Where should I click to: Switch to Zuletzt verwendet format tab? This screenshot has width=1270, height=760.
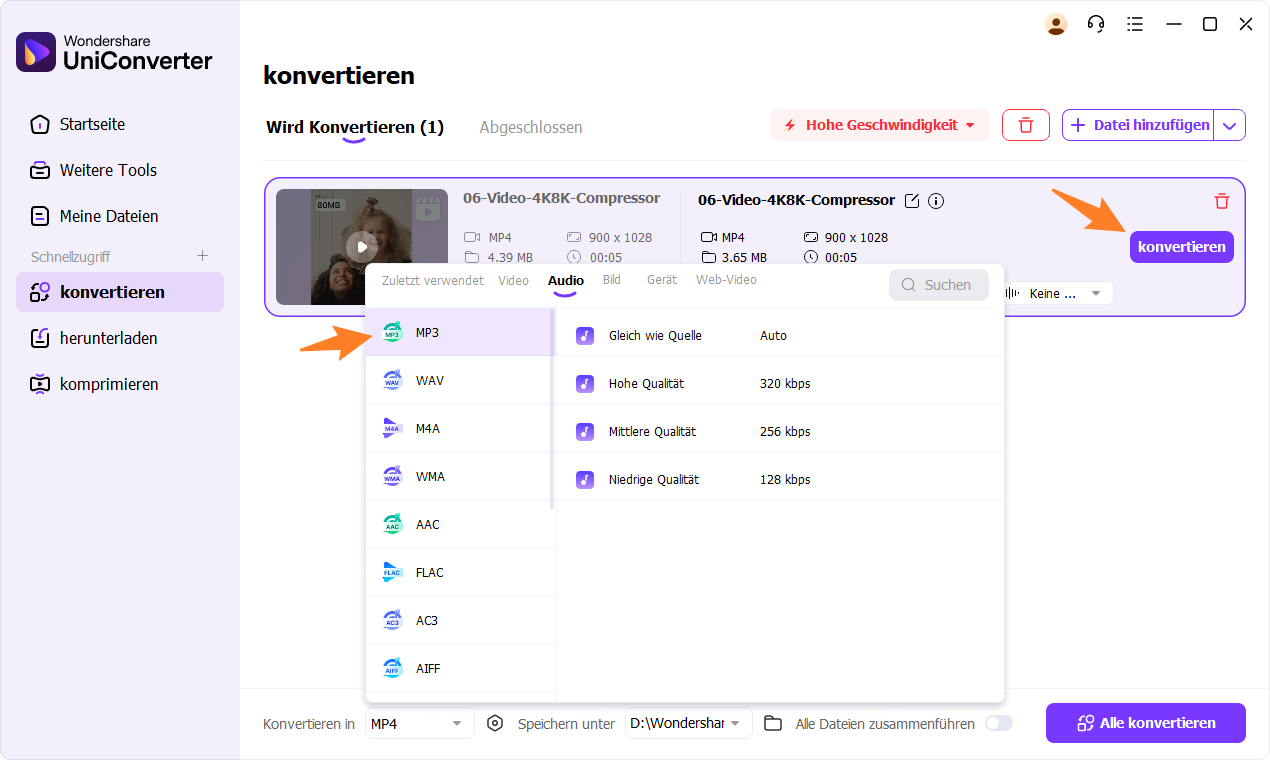point(433,280)
